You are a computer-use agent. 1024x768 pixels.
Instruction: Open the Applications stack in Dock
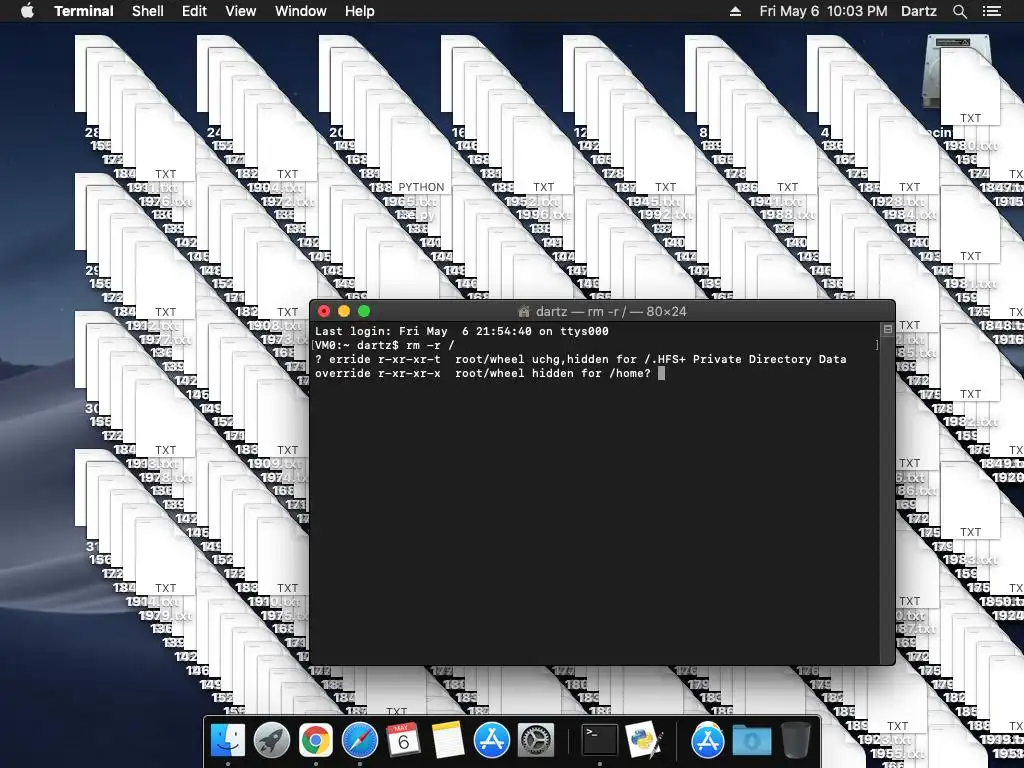708,741
